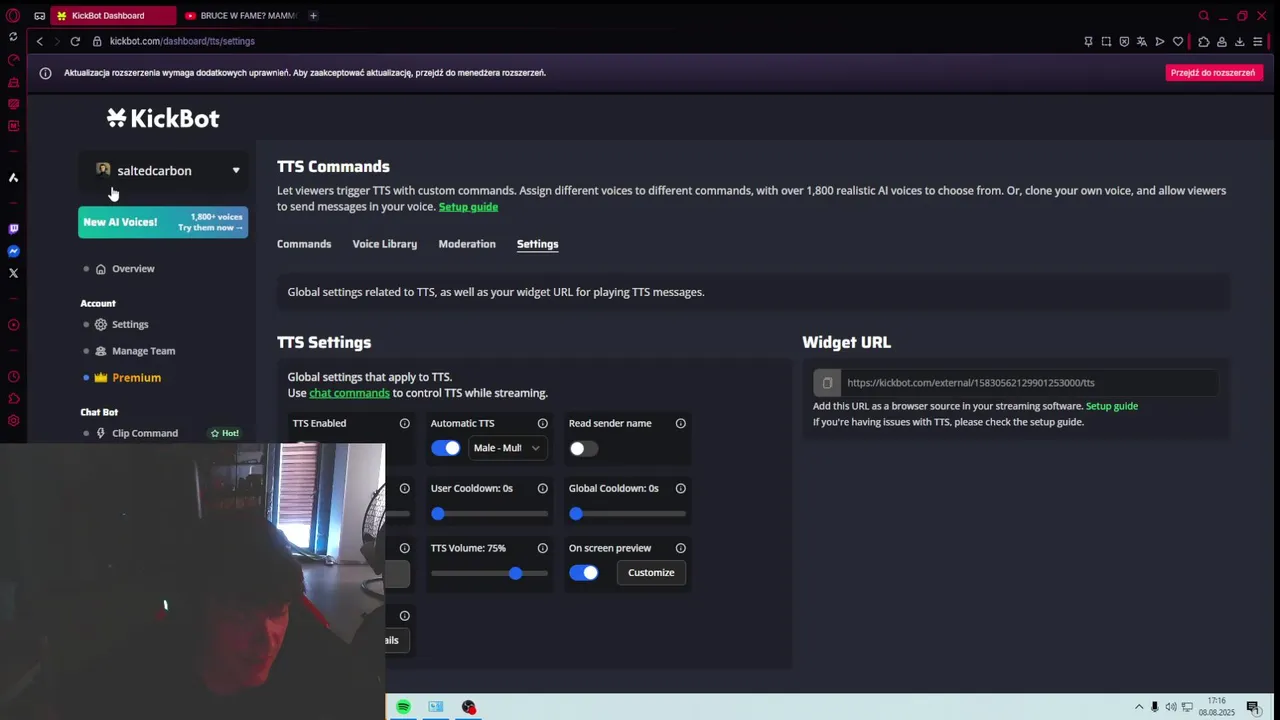Click the browser reload button
Screen dimensions: 1280x720
[x=75, y=41]
